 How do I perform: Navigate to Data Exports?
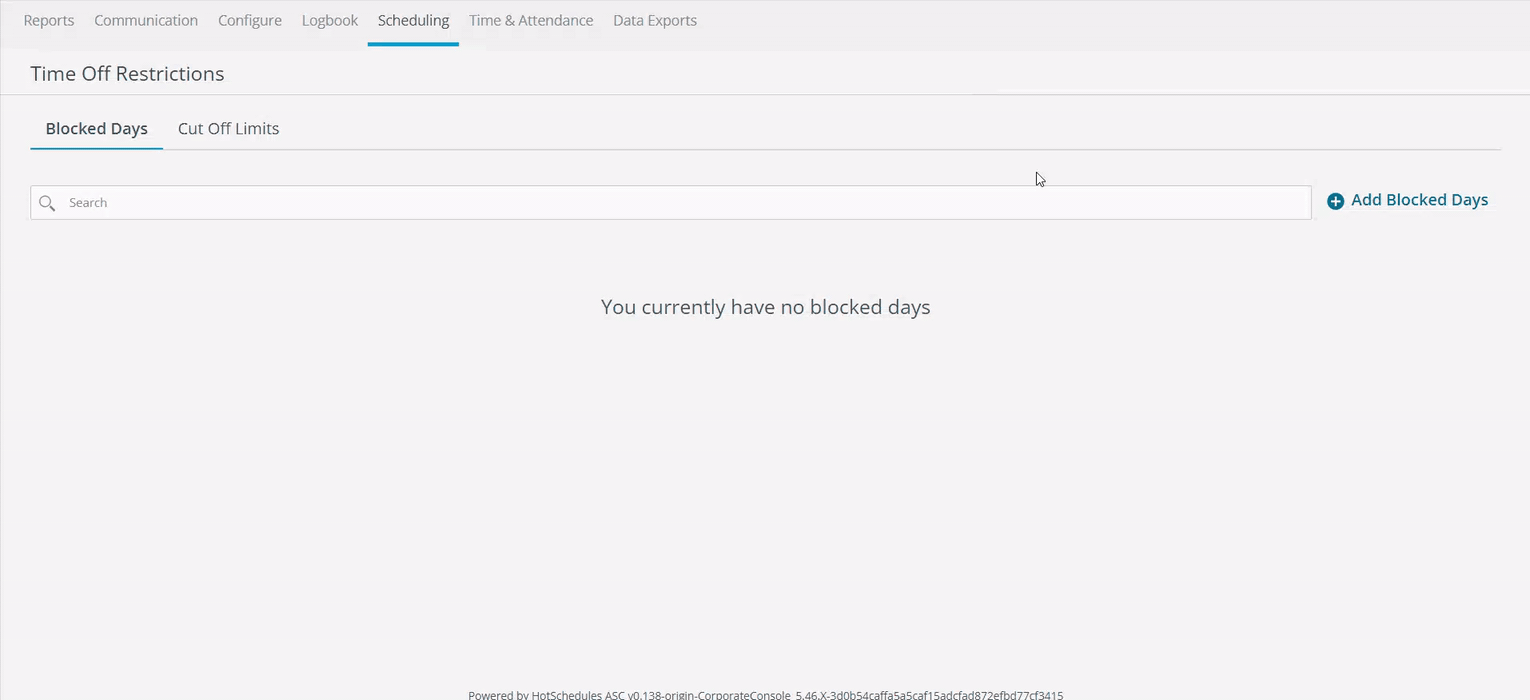click(655, 20)
